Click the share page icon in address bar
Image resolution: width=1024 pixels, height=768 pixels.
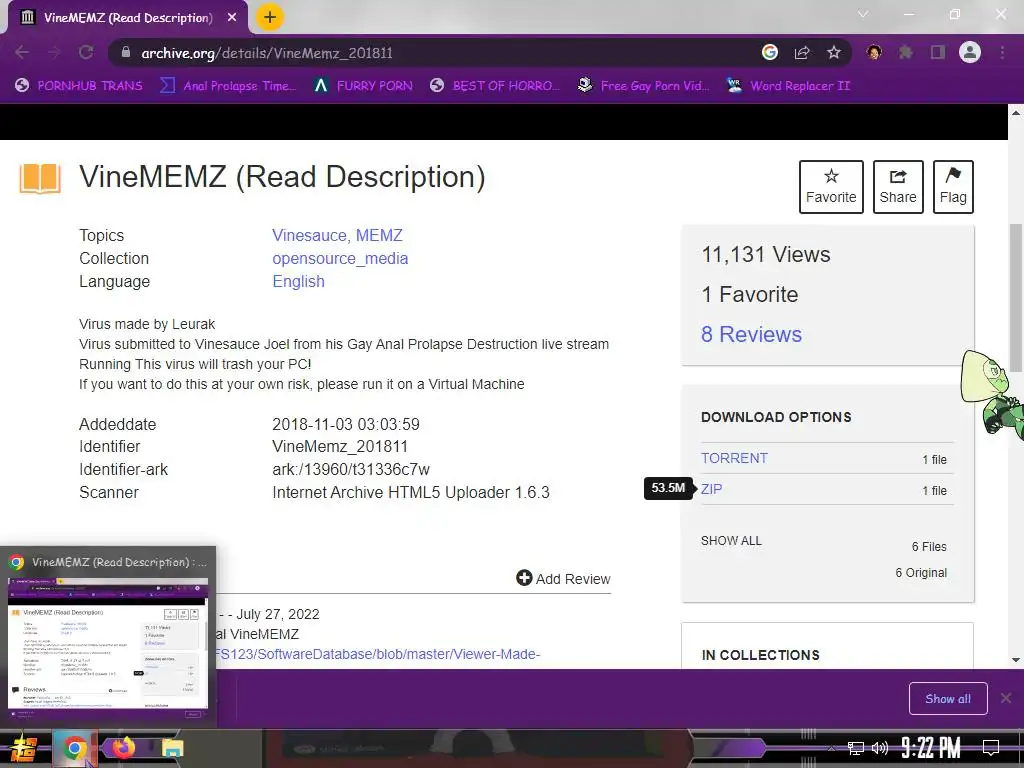(x=802, y=52)
